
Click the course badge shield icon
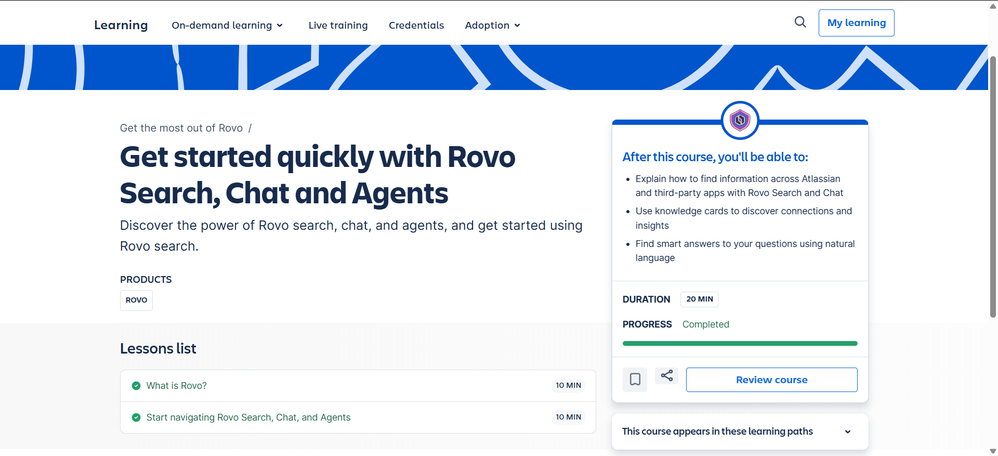point(740,121)
